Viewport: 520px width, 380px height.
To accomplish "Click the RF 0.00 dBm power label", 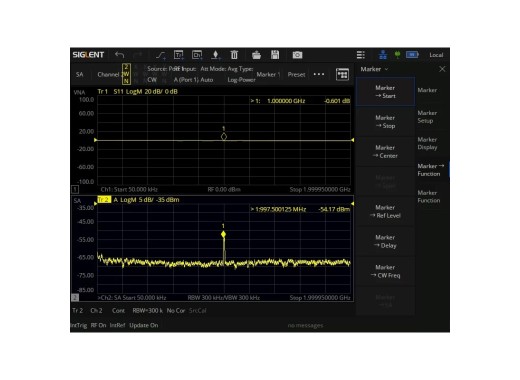I will pos(224,189).
